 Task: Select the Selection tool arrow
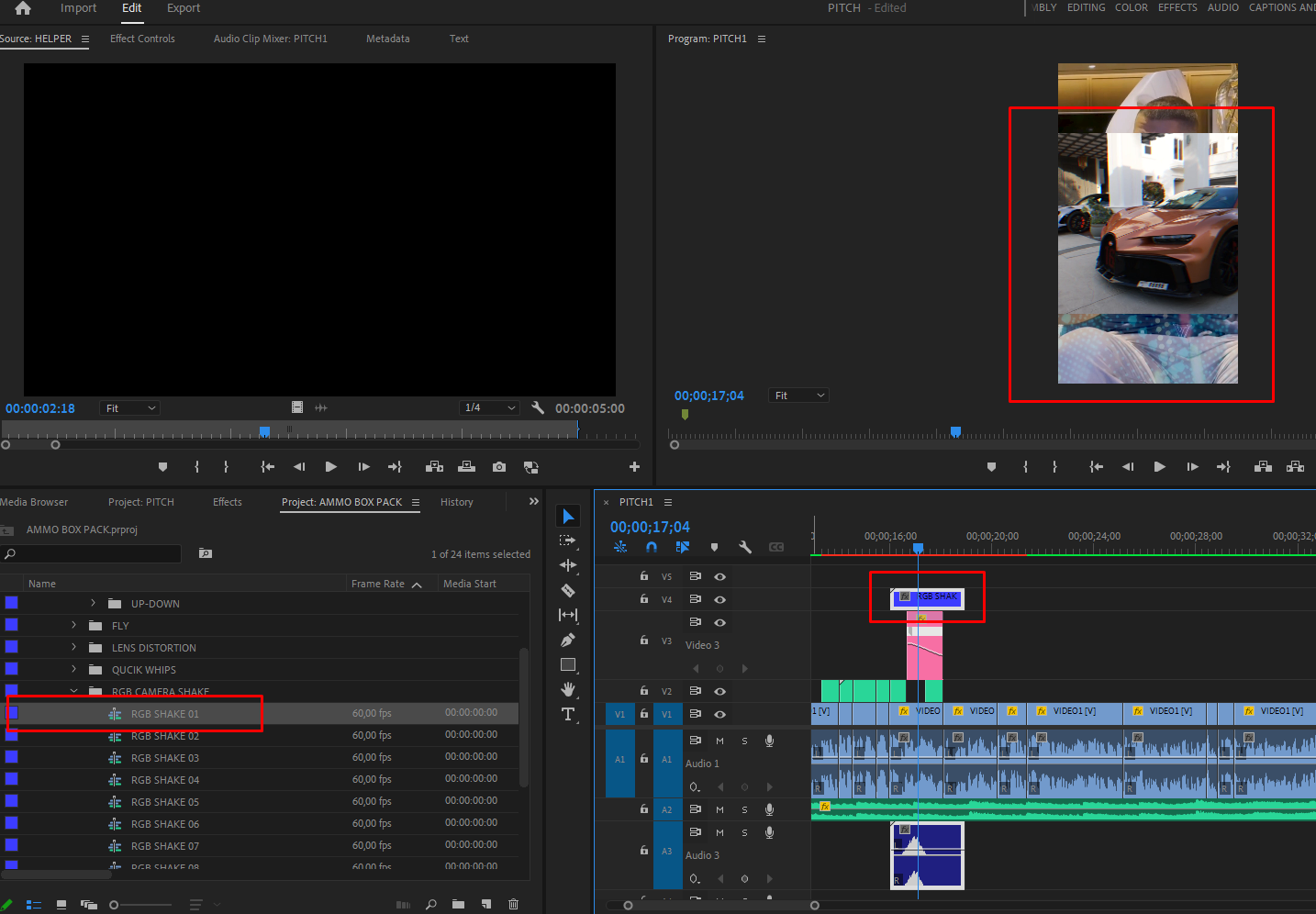[568, 517]
